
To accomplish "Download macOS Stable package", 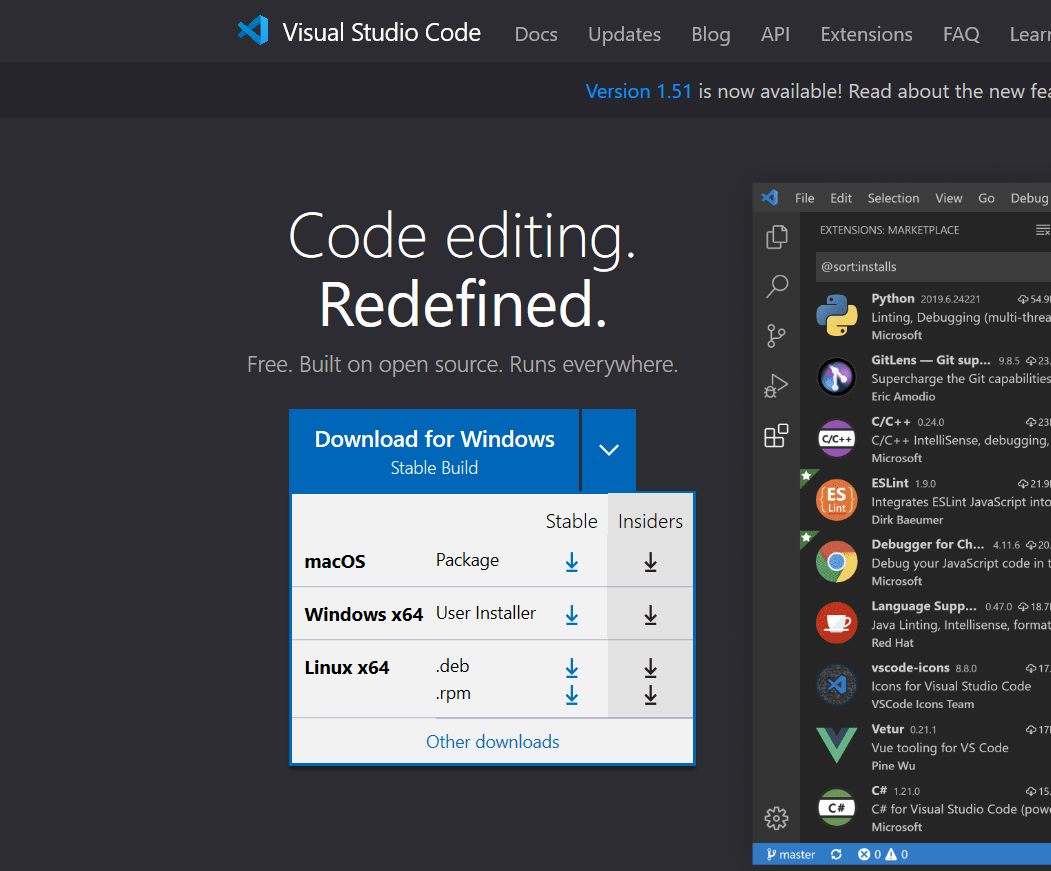I will click(x=572, y=562).
